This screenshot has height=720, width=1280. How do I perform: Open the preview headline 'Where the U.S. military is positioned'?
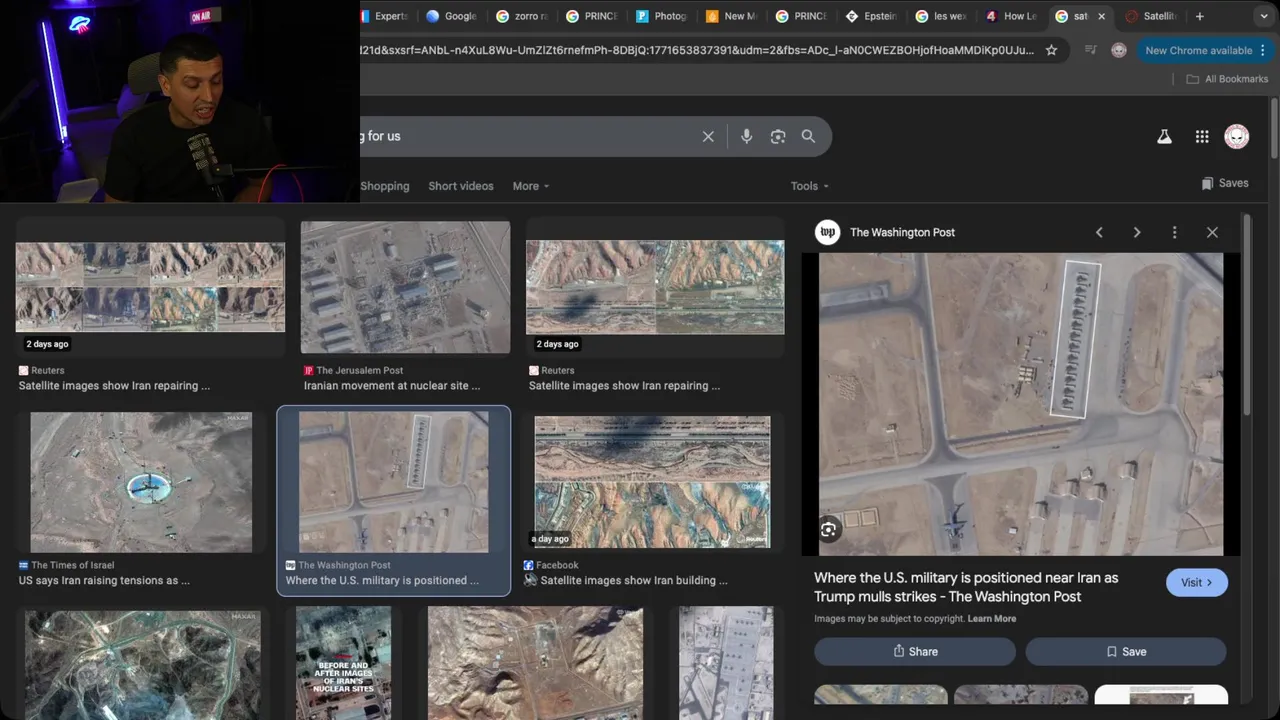(966, 587)
